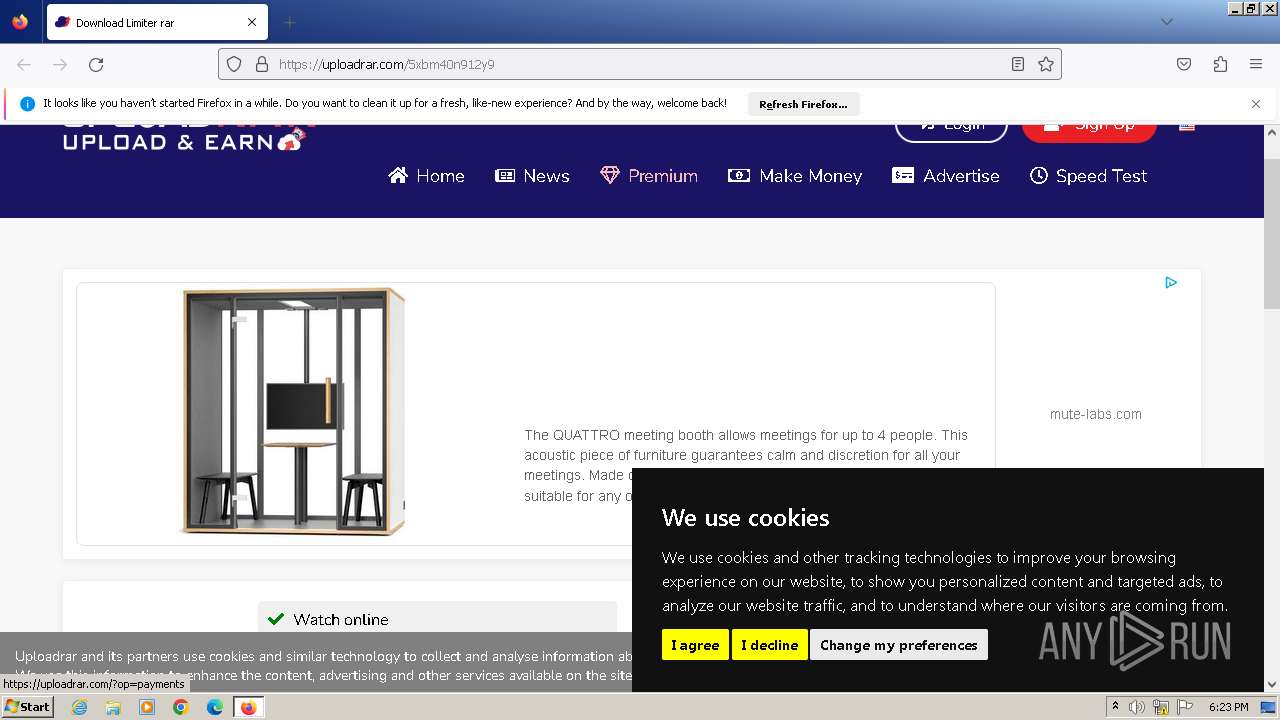Image resolution: width=1280 pixels, height=720 pixels.
Task: Launch Internet Explorer from the taskbar
Action: tap(79, 707)
